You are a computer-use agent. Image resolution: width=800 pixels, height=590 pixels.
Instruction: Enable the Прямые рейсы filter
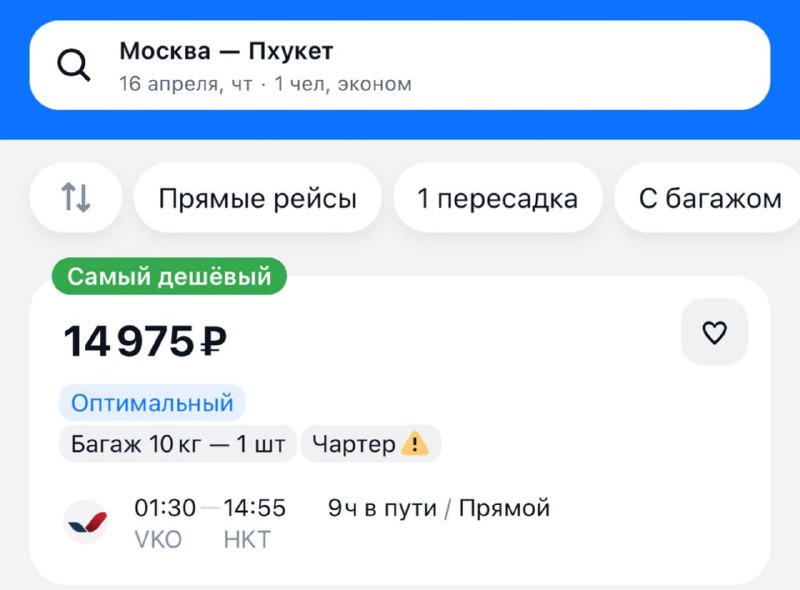[257, 197]
